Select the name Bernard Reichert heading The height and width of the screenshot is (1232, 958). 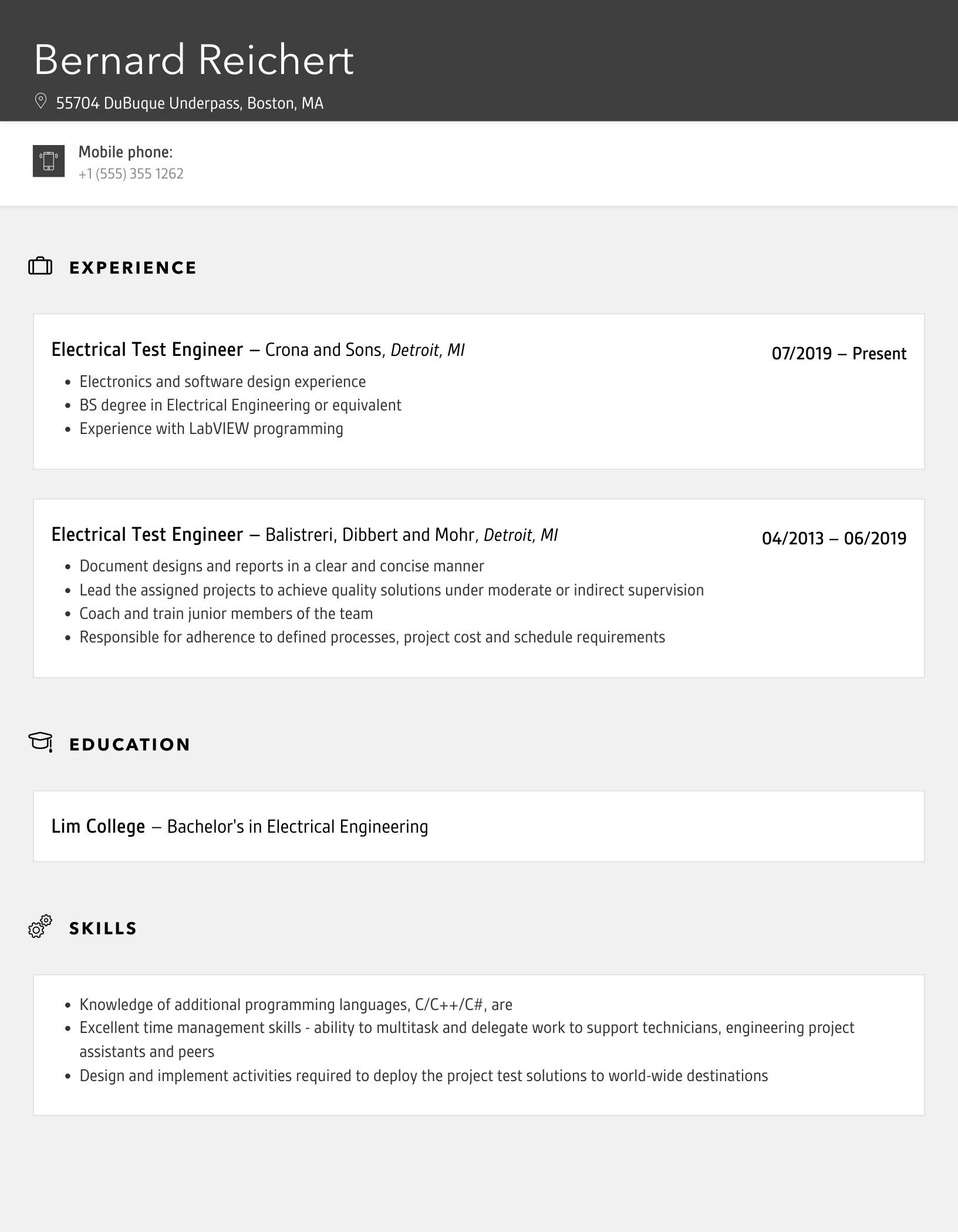pyautogui.click(x=194, y=60)
